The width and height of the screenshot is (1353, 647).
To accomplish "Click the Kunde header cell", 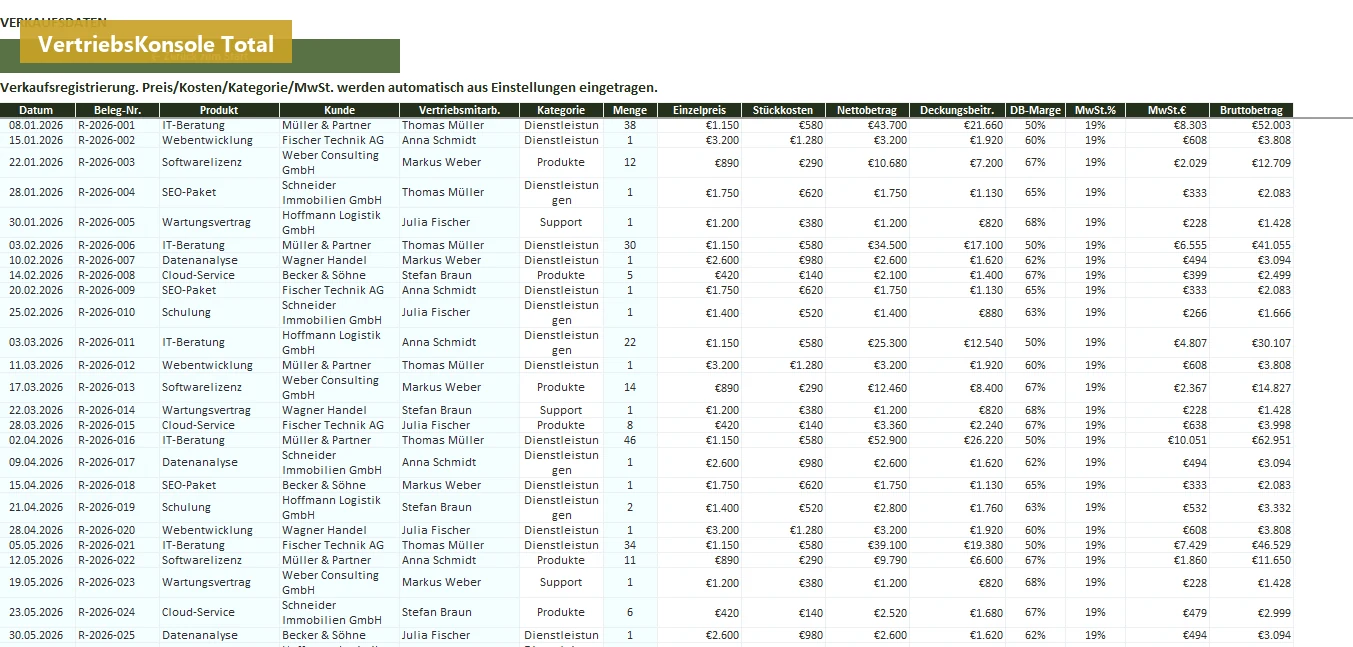I will (339, 110).
